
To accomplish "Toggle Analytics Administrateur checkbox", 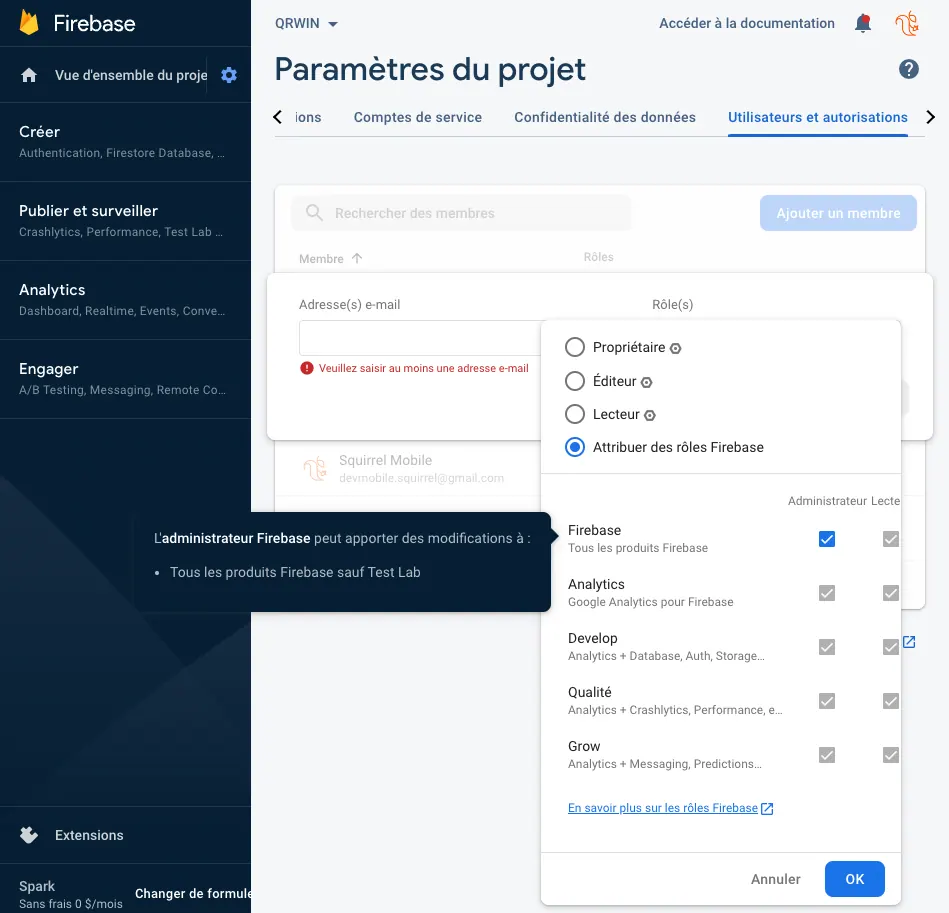I will click(827, 593).
